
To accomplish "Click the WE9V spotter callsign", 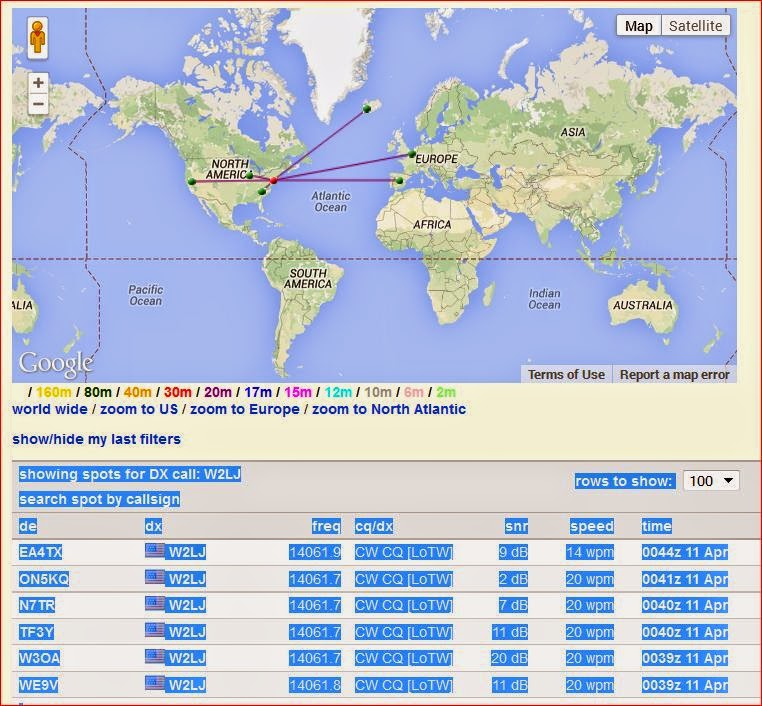I will click(x=38, y=685).
